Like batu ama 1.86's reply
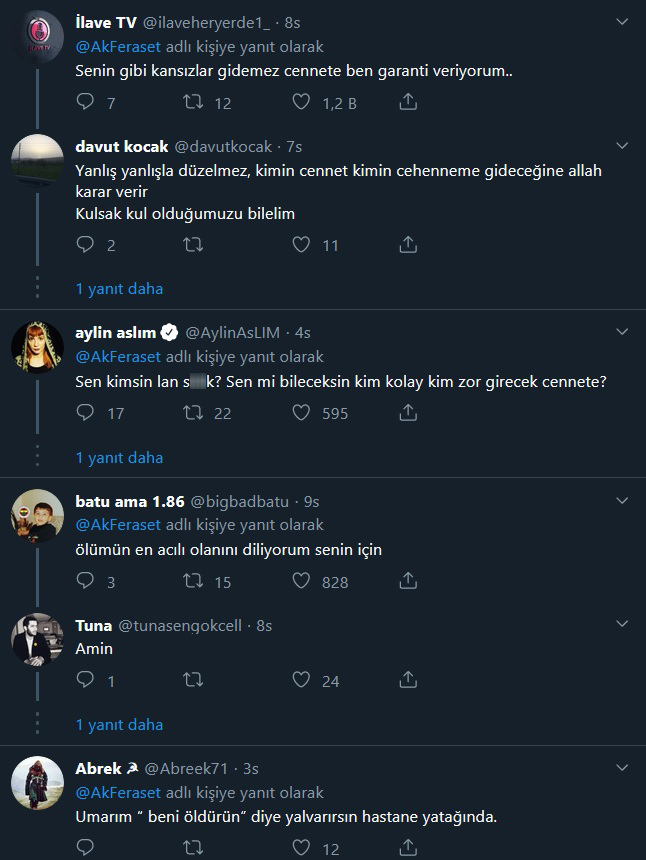Viewport: 646px width, 860px height. click(299, 579)
